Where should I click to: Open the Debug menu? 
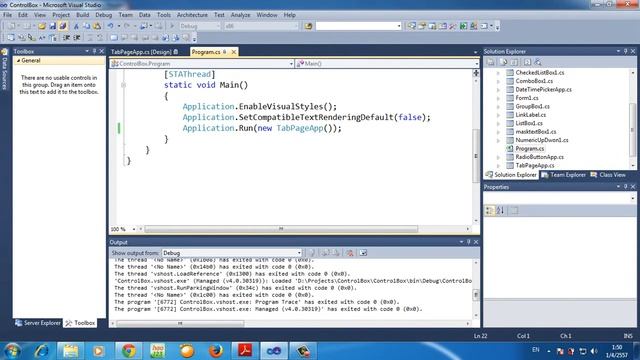click(x=104, y=15)
